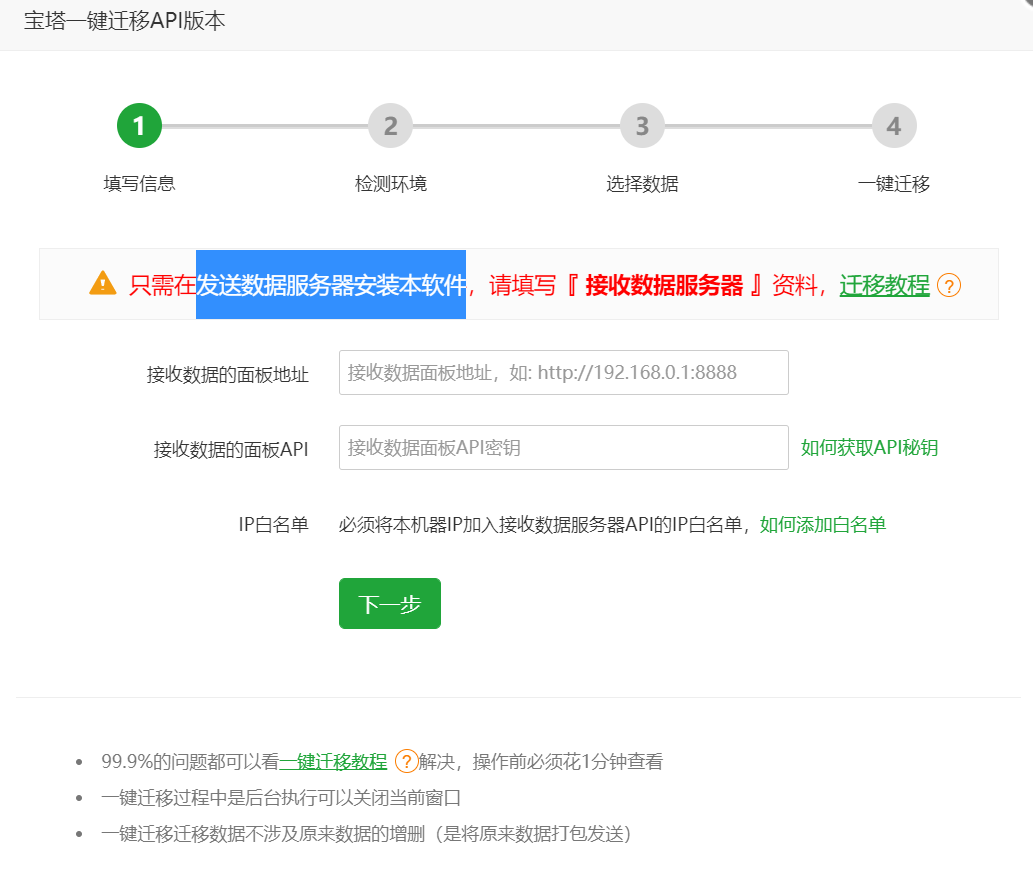The image size is (1033, 873).
Task: Select step 4 circle 一键迁移
Action: pyautogui.click(x=894, y=125)
